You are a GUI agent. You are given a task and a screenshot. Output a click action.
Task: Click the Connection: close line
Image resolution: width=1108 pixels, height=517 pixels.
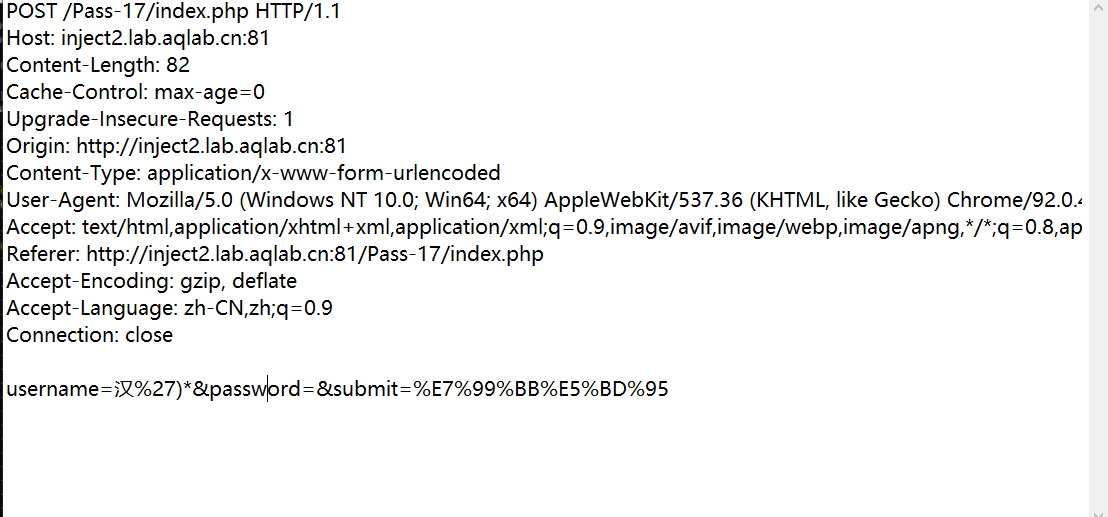point(89,336)
